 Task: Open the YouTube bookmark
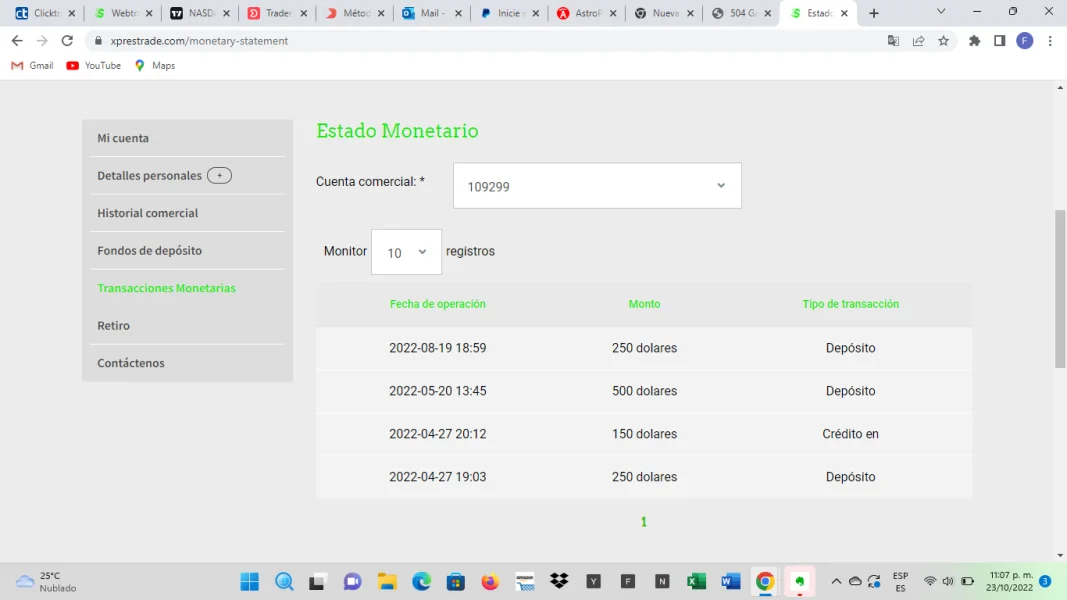coord(93,65)
